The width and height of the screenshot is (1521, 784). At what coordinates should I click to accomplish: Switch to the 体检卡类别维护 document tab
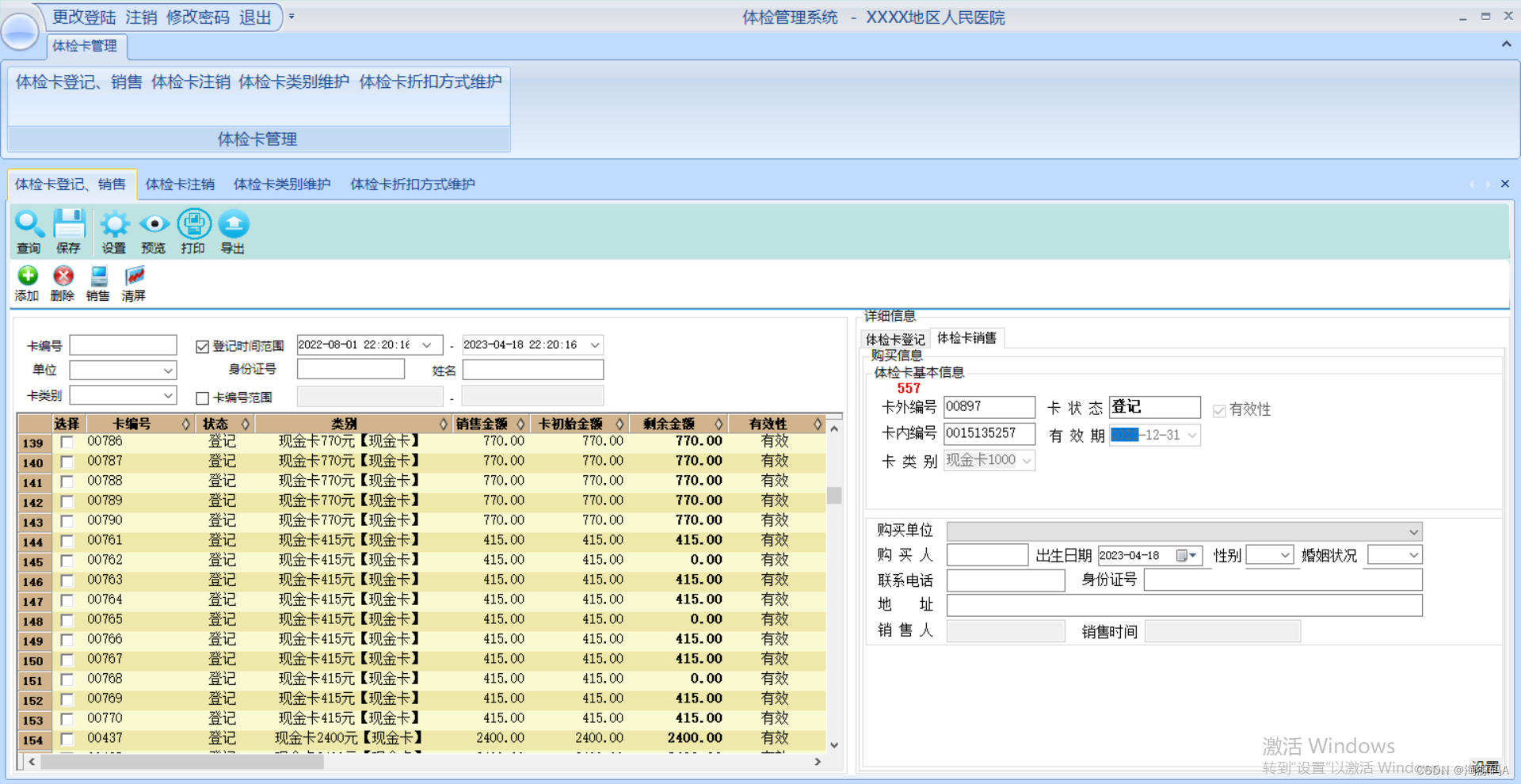pos(282,185)
